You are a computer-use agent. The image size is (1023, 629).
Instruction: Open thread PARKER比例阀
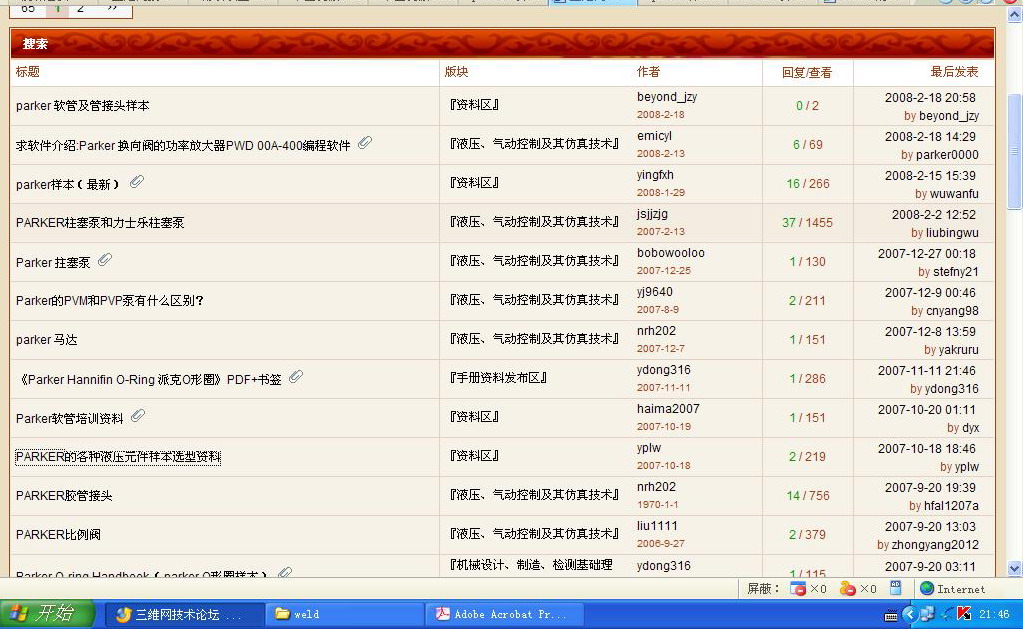58,534
